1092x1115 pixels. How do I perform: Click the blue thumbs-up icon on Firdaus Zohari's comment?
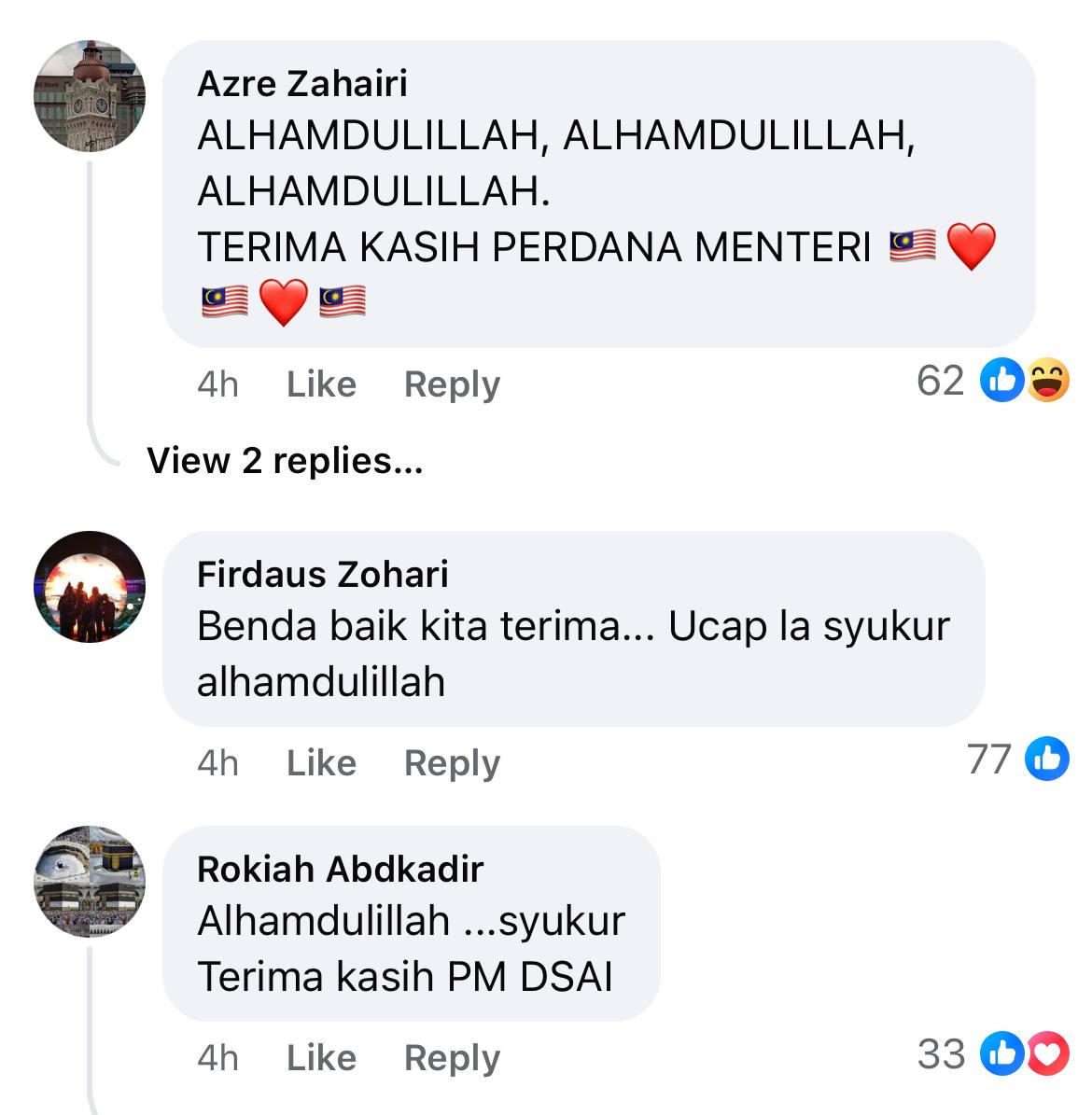pyautogui.click(x=1047, y=759)
